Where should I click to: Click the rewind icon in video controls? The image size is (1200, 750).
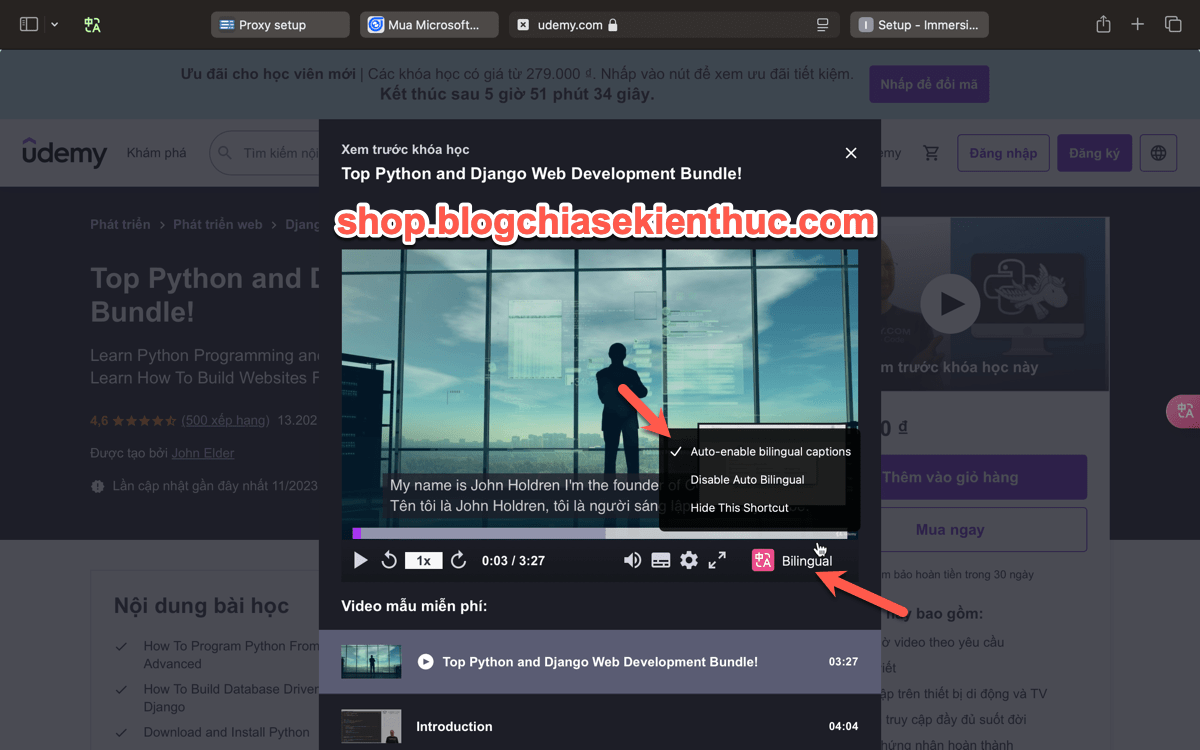389,560
